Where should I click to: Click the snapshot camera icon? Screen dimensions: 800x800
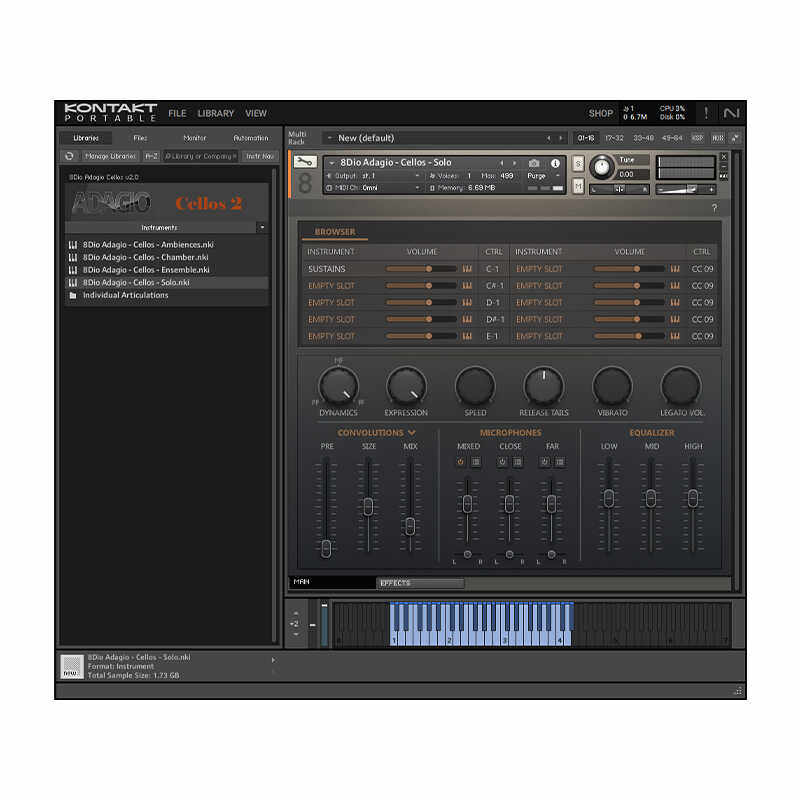click(534, 163)
